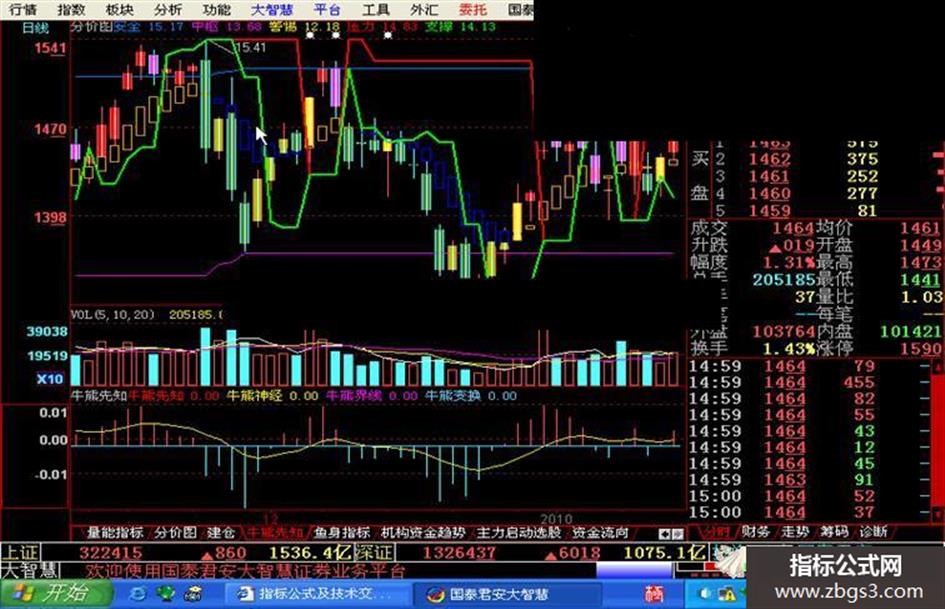Click the 深证 index label
Viewport: 945px width, 609px height.
(373, 553)
